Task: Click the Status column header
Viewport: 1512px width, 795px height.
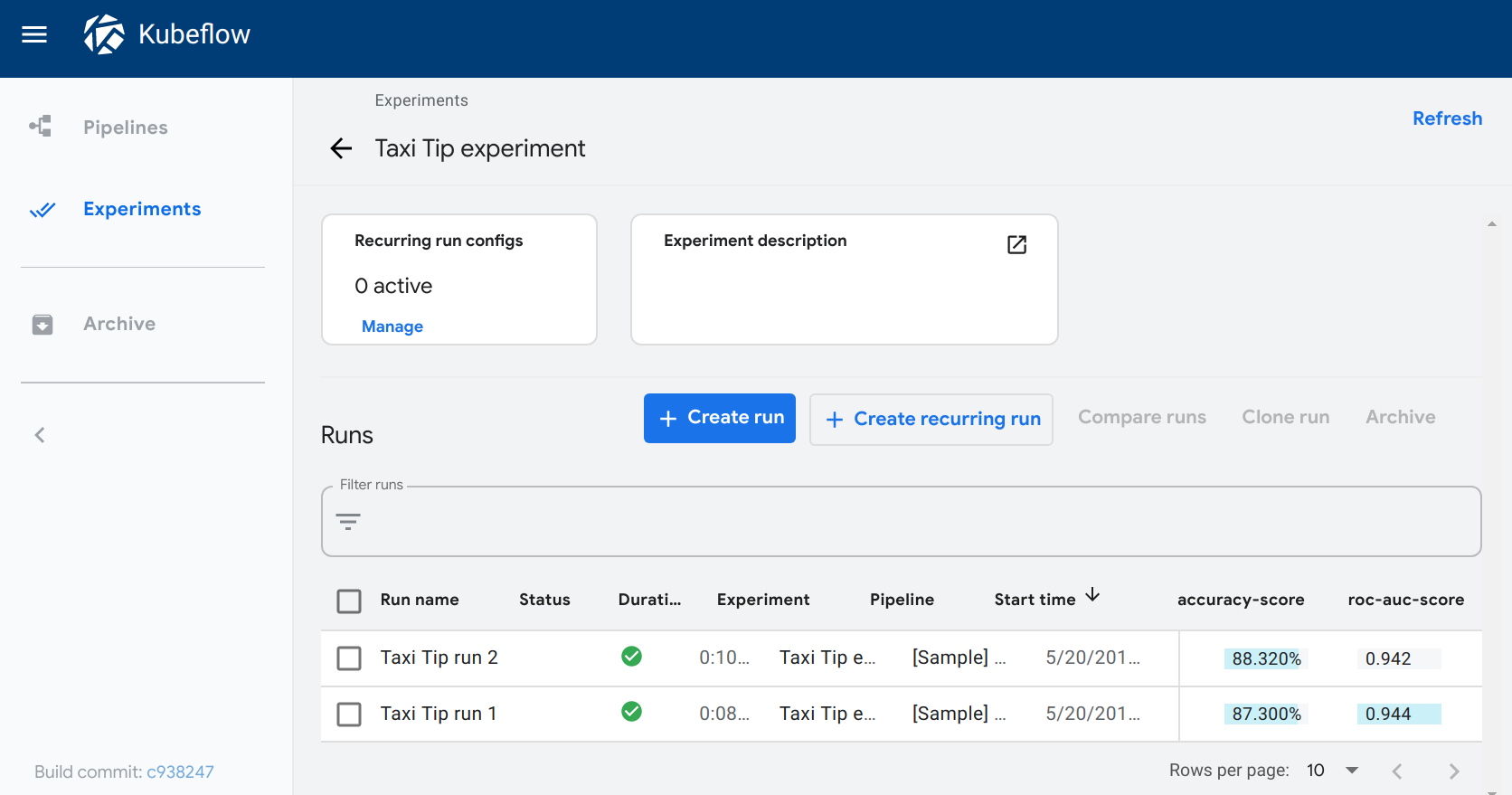Action: click(544, 600)
